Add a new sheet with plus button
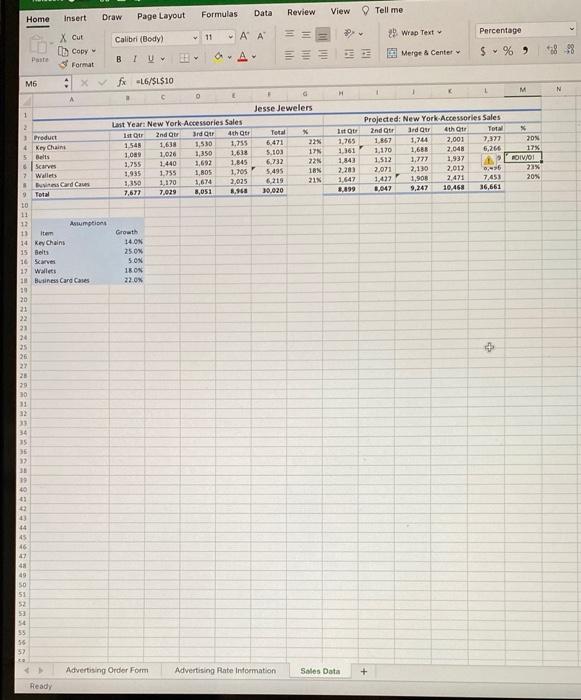 (x=364, y=671)
